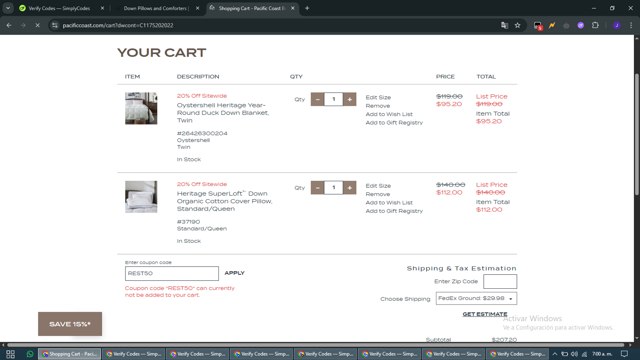Image resolution: width=640 pixels, height=360 pixels.
Task: Open Heritage SuperLoft Down Organic Cotton Pillow link
Action: pyautogui.click(x=224, y=201)
